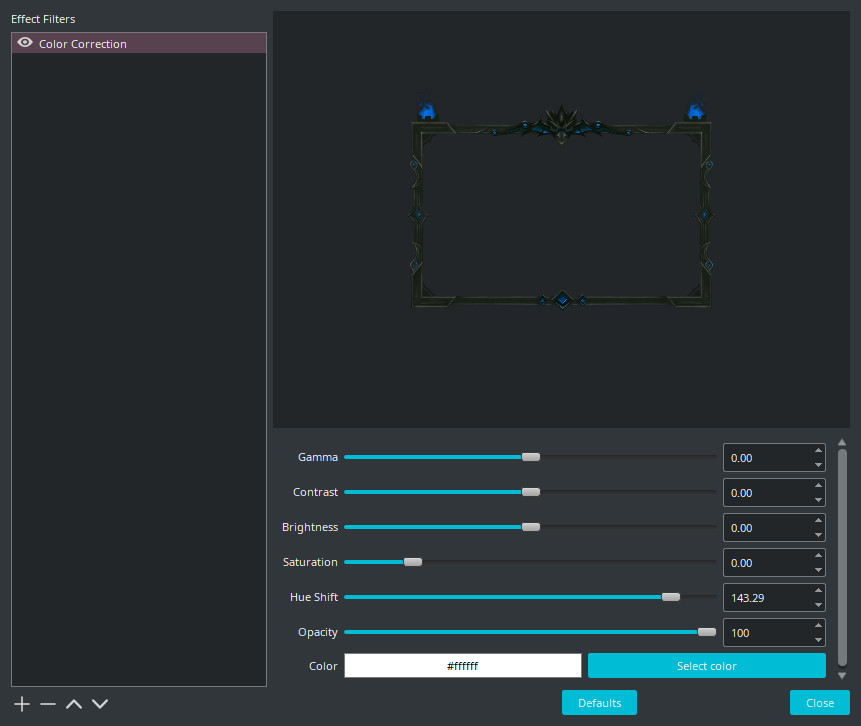Increase Gamma value with up arrow
Screen dimensions: 861x726
coord(818,450)
